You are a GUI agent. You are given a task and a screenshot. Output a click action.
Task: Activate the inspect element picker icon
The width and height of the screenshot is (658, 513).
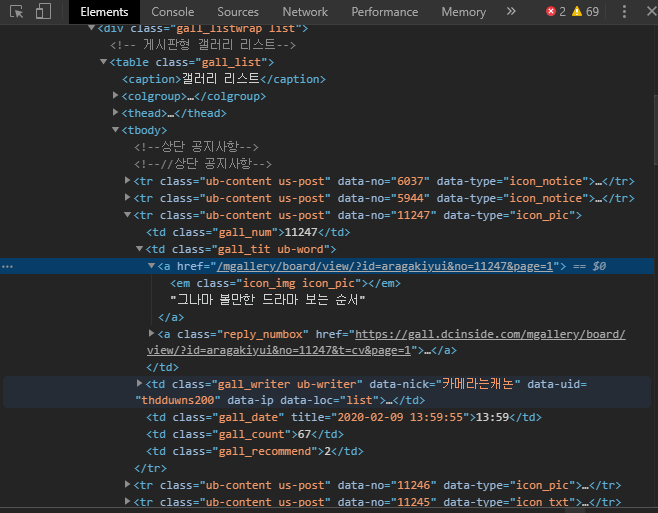pos(16,12)
